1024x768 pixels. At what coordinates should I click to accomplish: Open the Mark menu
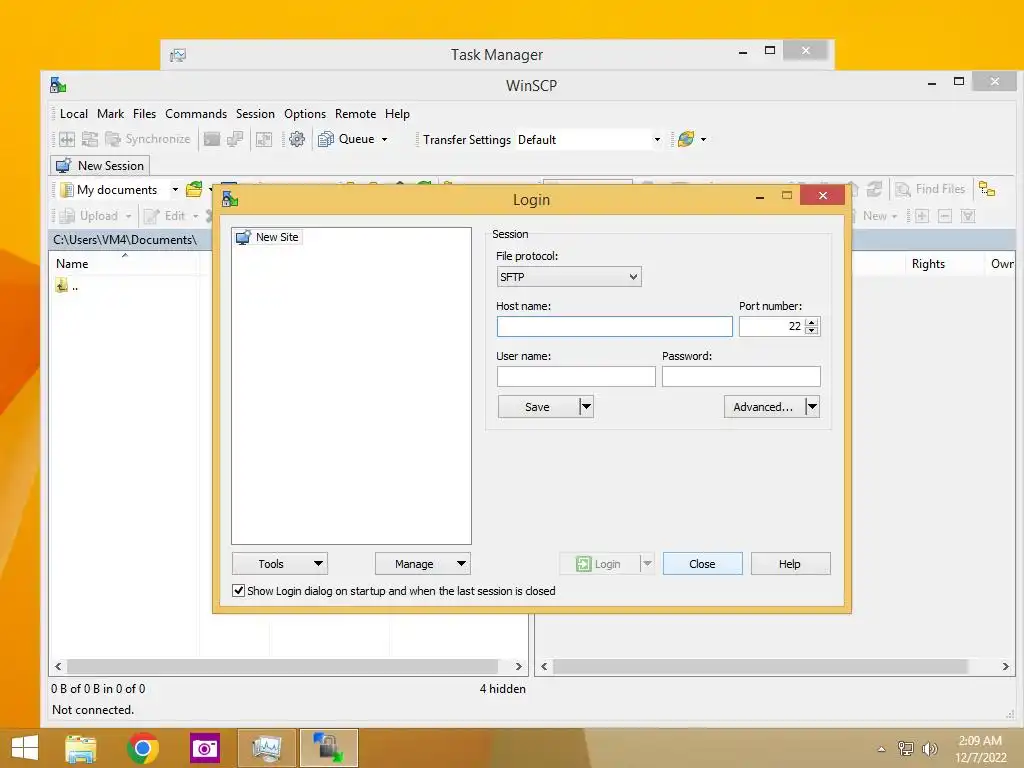click(x=110, y=114)
